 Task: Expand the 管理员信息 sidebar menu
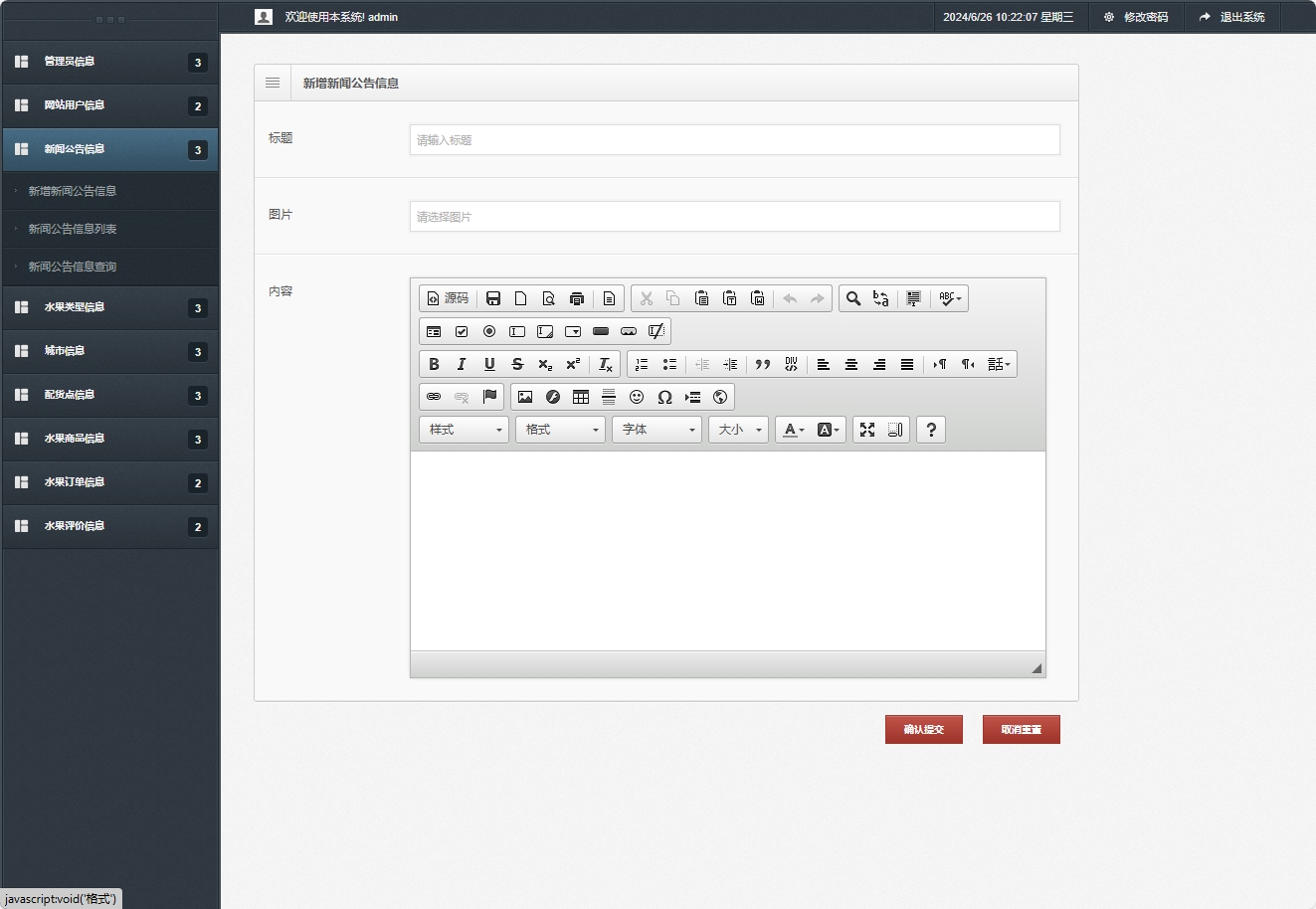point(109,62)
